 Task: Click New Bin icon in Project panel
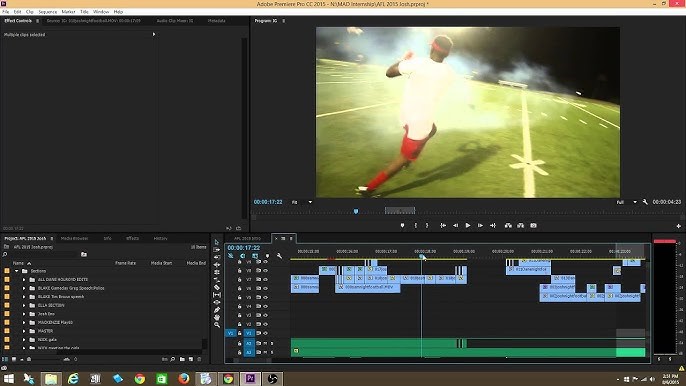(x=182, y=359)
